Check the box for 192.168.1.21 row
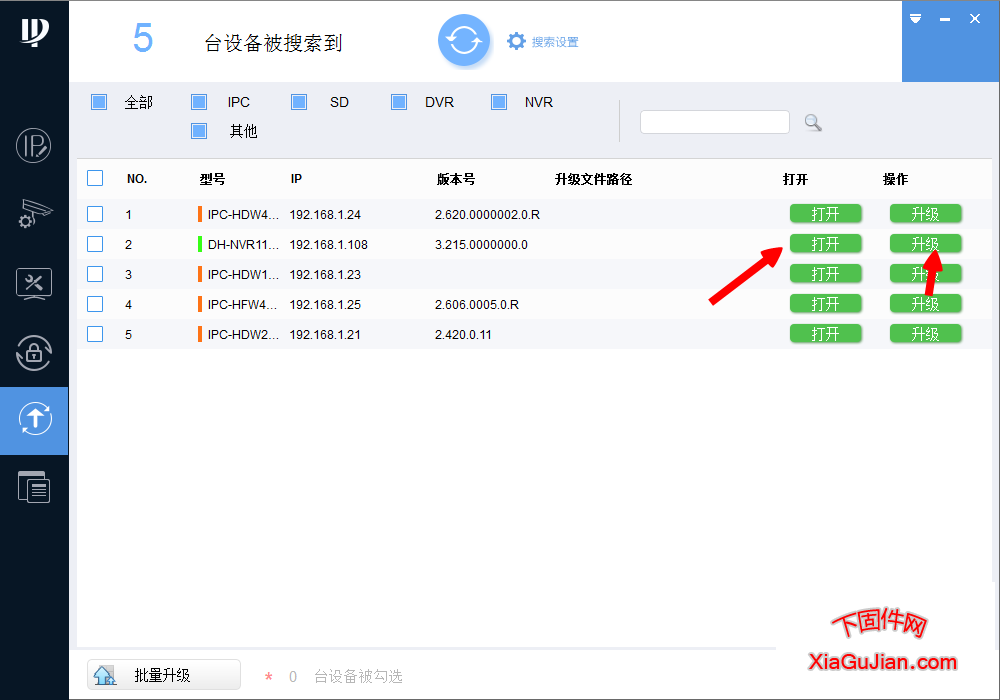The height and width of the screenshot is (700, 1000). [x=95, y=333]
